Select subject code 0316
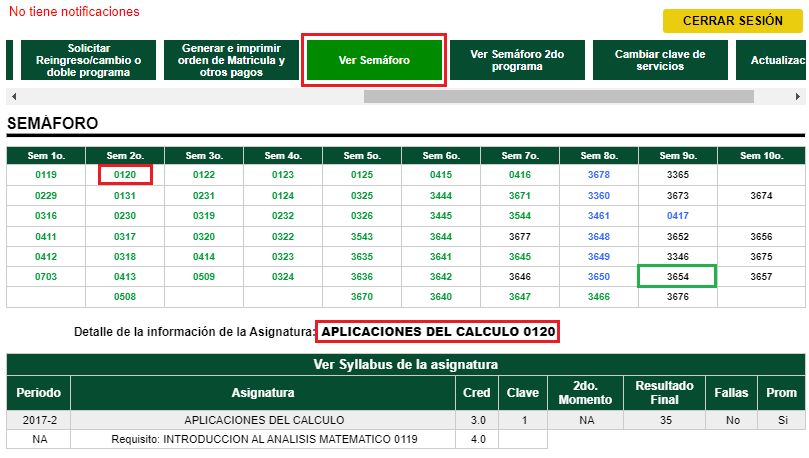Image resolution: width=809 pixels, height=458 pixels. pyautogui.click(x=46, y=216)
